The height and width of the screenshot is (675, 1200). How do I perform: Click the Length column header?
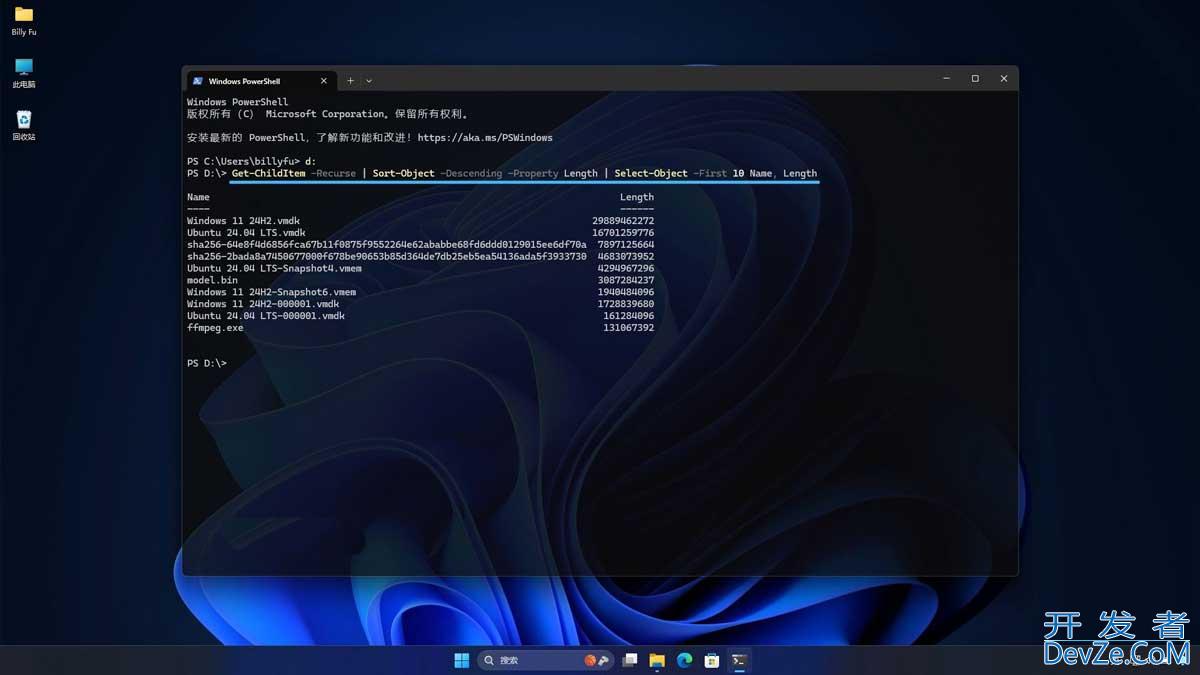(637, 197)
